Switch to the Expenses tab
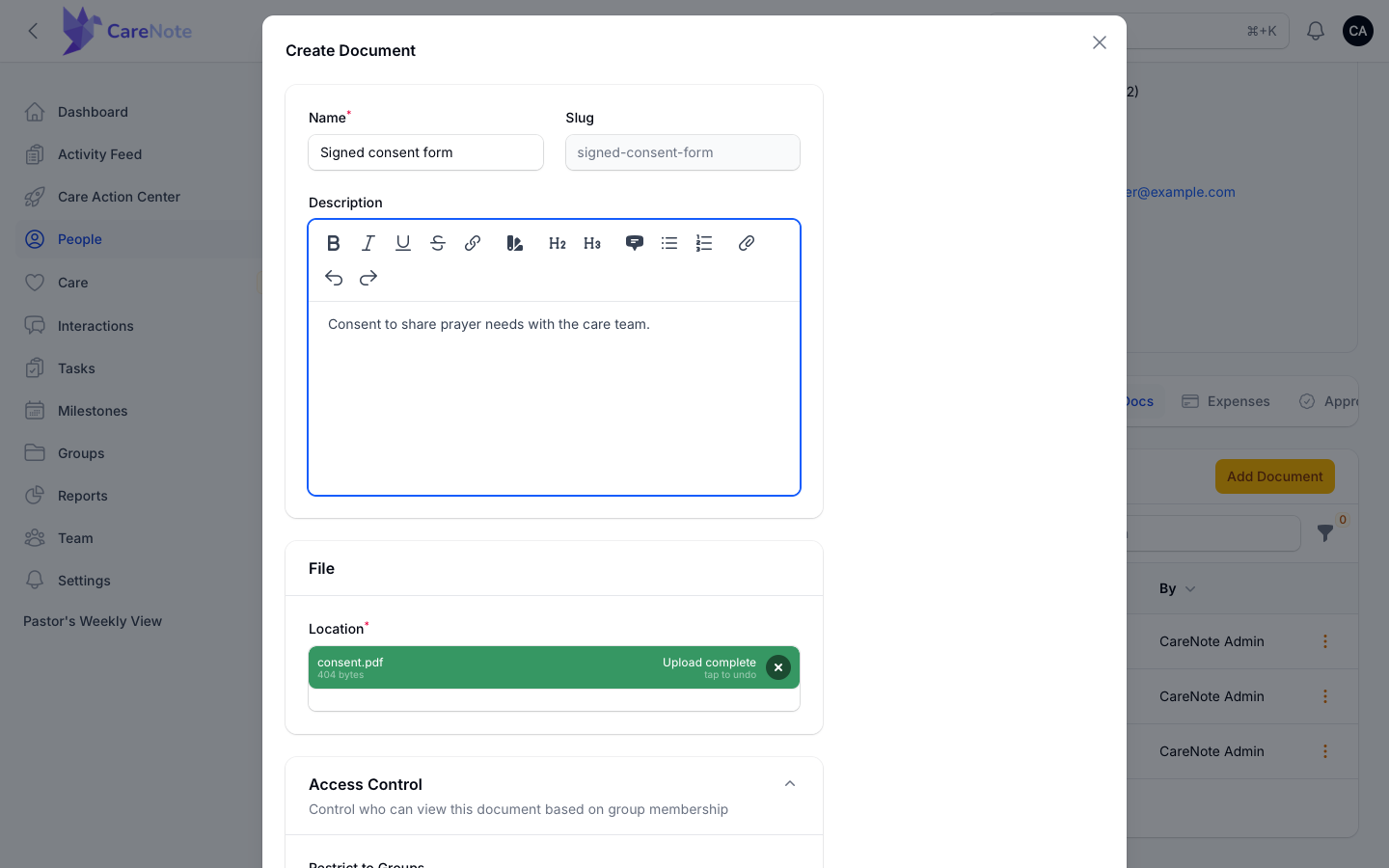Screen dimensions: 1389x868 (1226, 401)
